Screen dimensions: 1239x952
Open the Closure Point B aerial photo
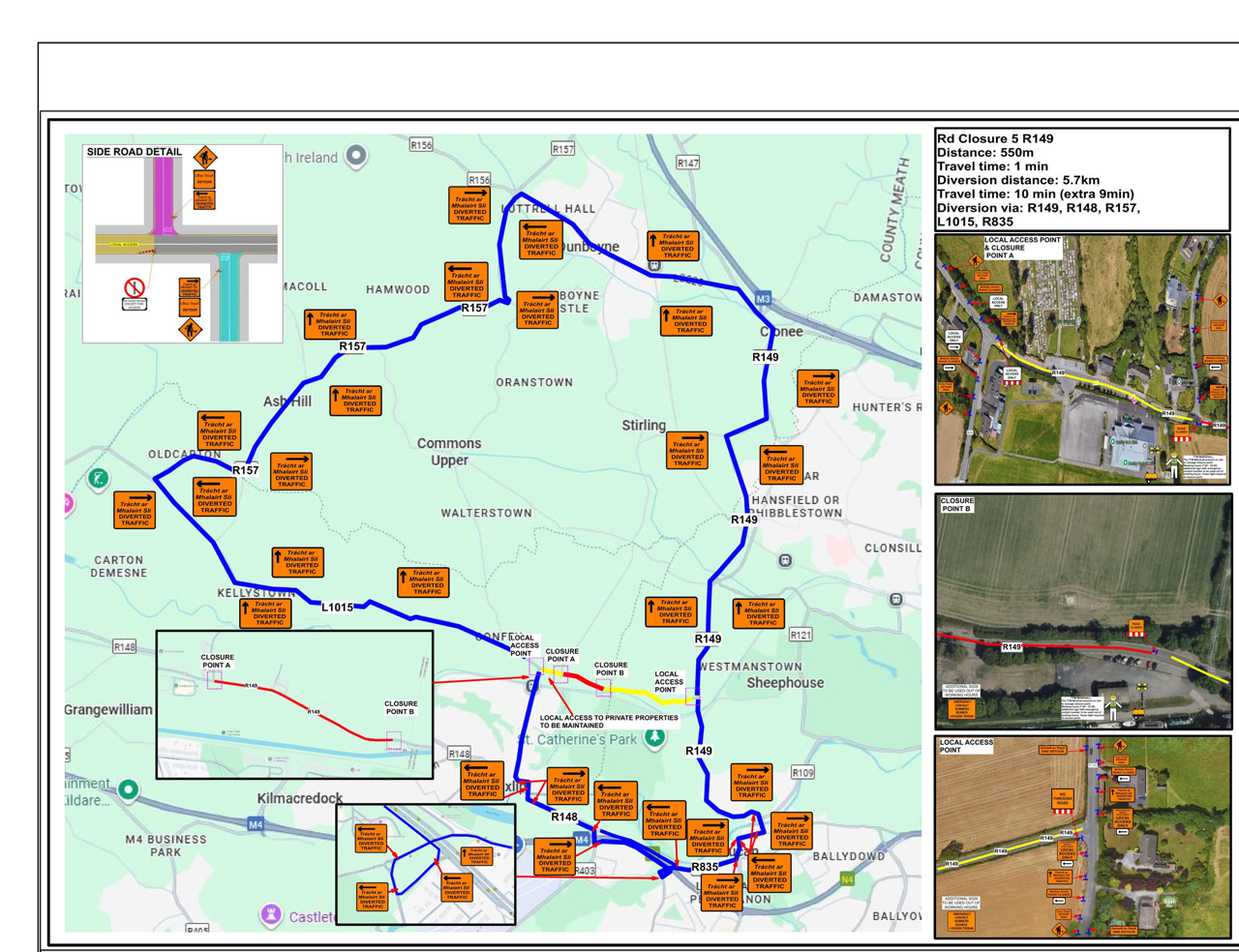pos(1082,611)
